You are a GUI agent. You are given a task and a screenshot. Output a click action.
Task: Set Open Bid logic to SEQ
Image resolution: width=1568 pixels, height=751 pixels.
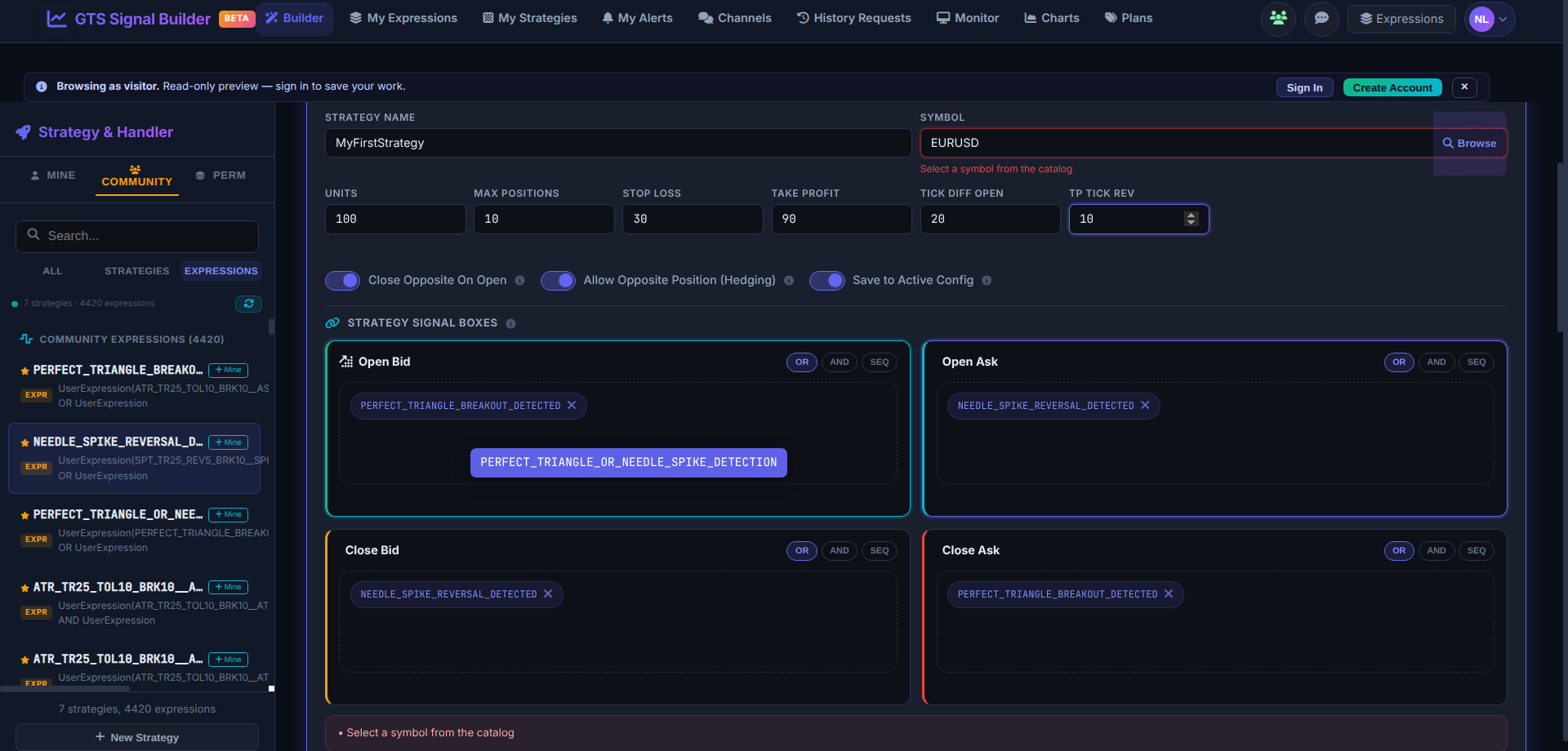tap(880, 362)
